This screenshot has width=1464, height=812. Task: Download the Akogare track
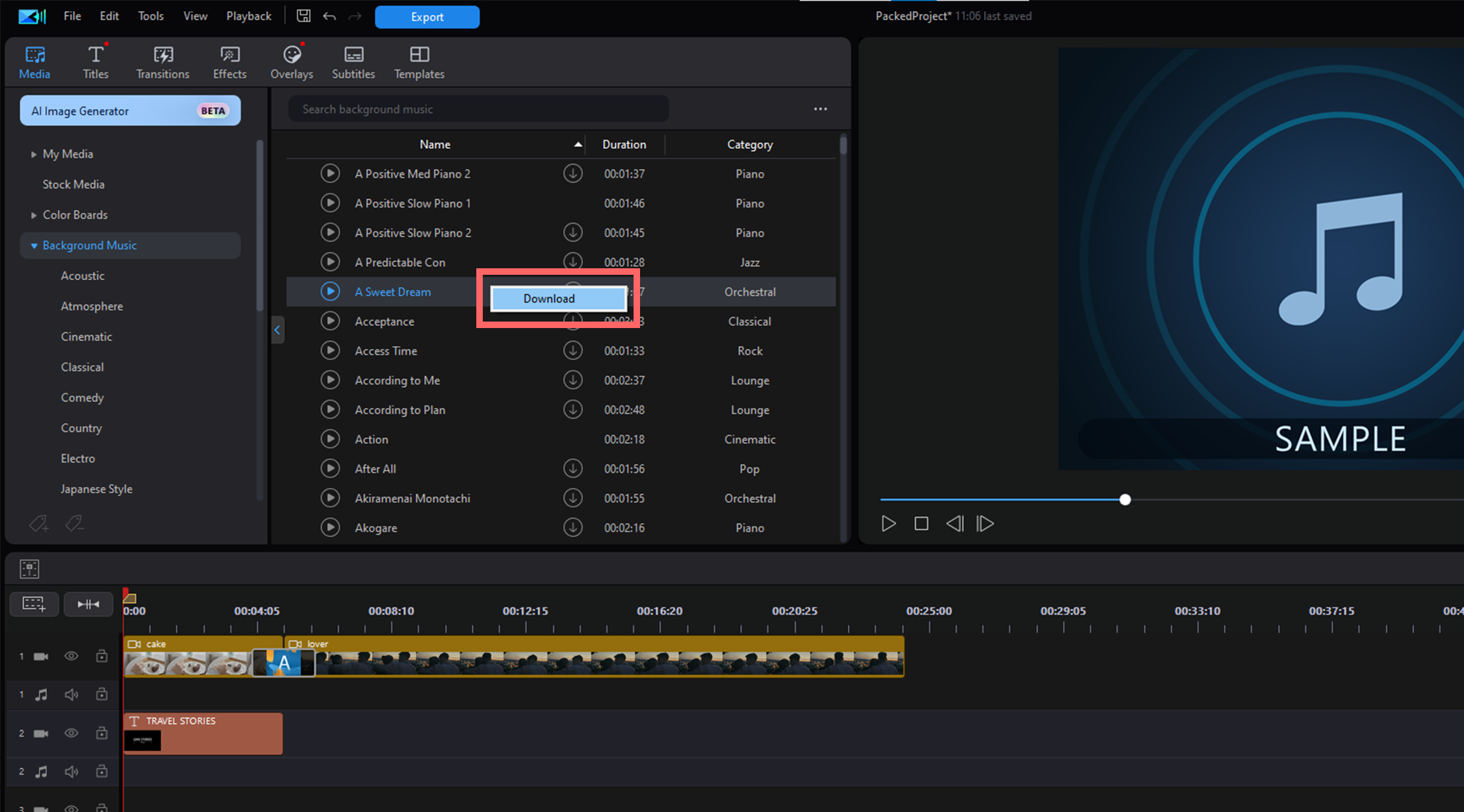[572, 527]
